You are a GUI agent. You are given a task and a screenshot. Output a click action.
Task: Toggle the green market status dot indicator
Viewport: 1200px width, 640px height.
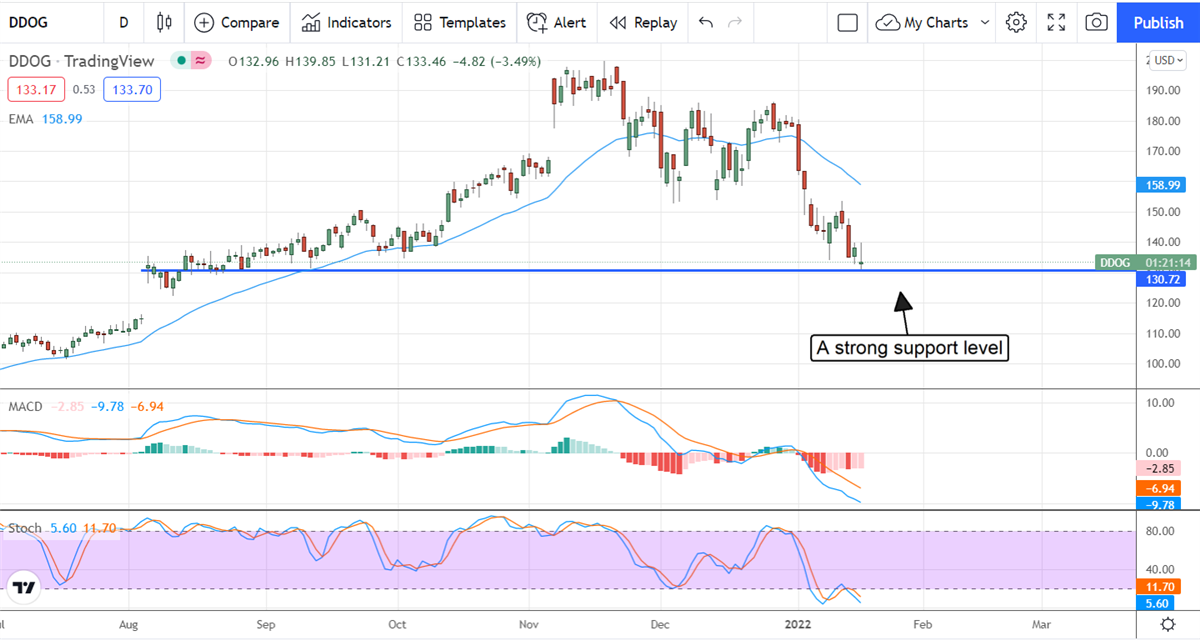180,61
